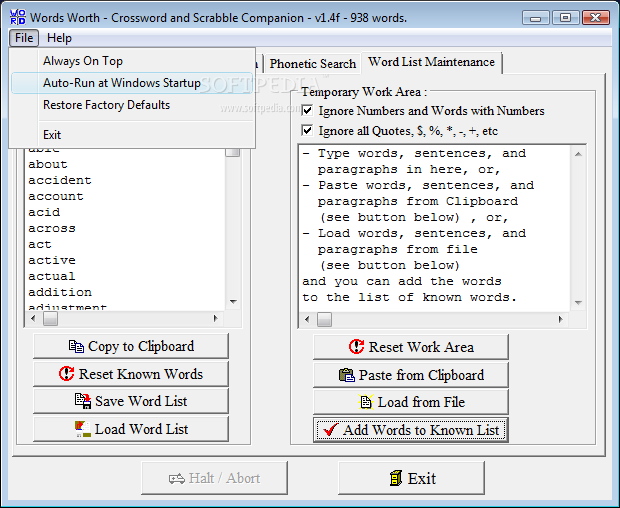620x508 pixels.
Task: Open the Help menu
Action: pos(59,38)
